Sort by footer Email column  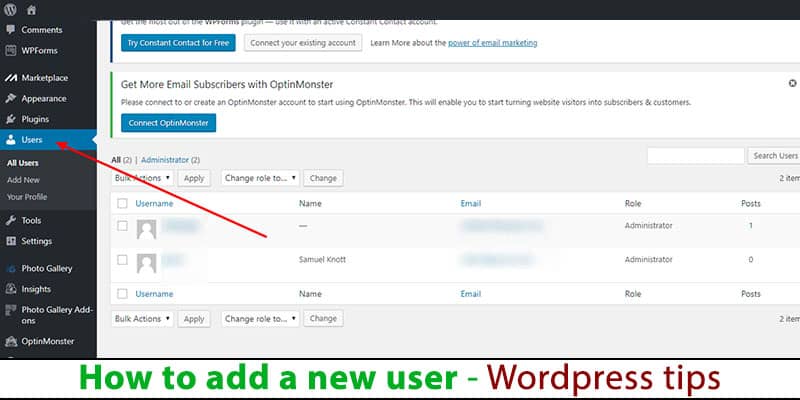(x=470, y=294)
